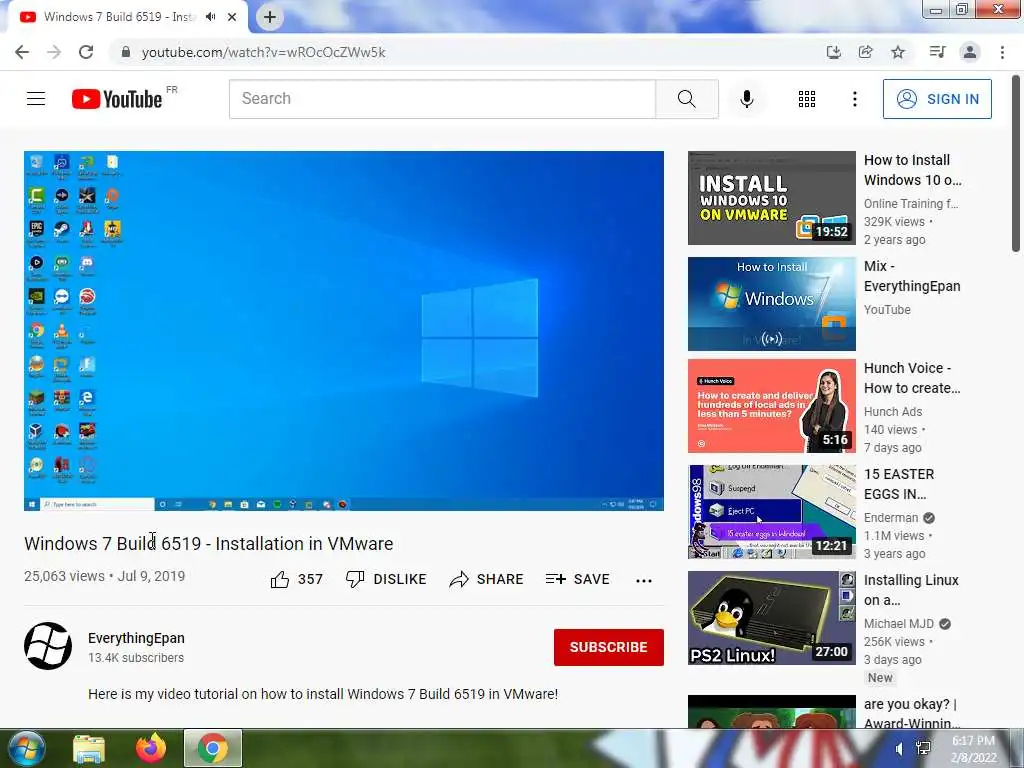Viewport: 1024px width, 768px height.
Task: Click the red SUBSCRIBE button
Action: pyautogui.click(x=609, y=647)
